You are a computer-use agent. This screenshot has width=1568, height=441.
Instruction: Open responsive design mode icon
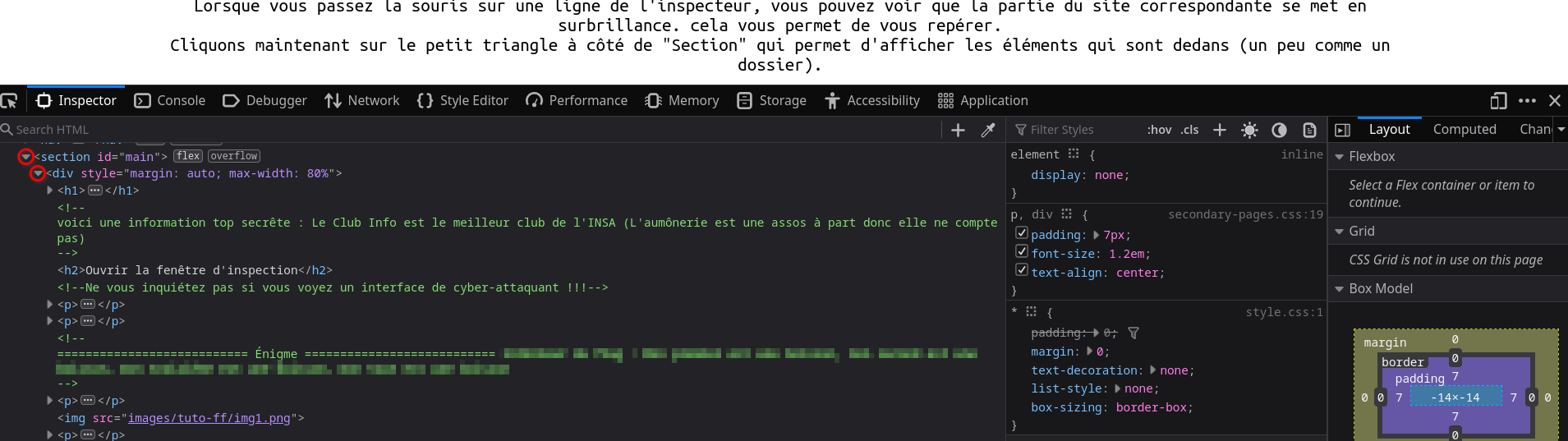[x=1498, y=100]
